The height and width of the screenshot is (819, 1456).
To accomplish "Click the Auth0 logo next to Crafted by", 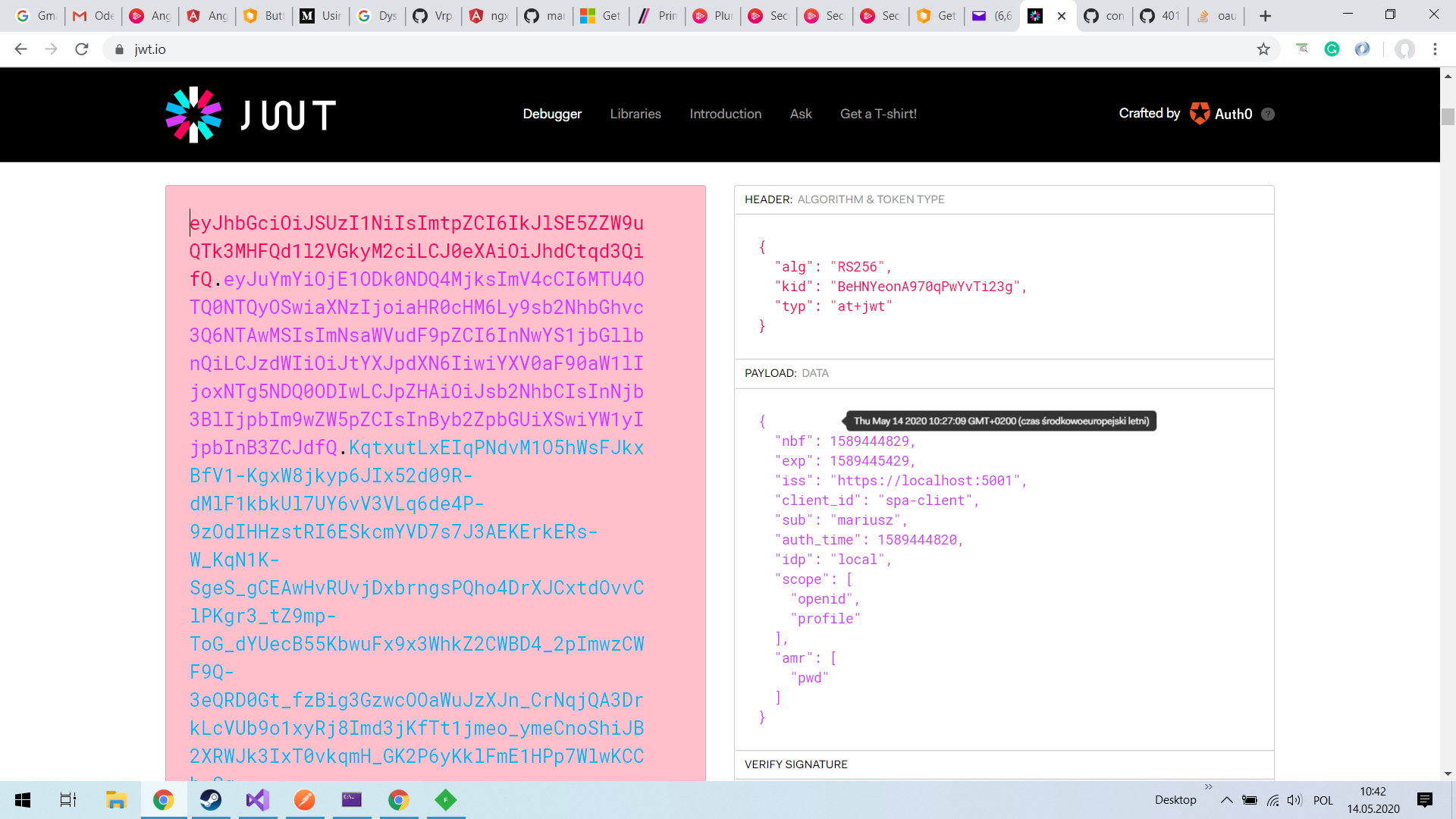I will pyautogui.click(x=1200, y=113).
